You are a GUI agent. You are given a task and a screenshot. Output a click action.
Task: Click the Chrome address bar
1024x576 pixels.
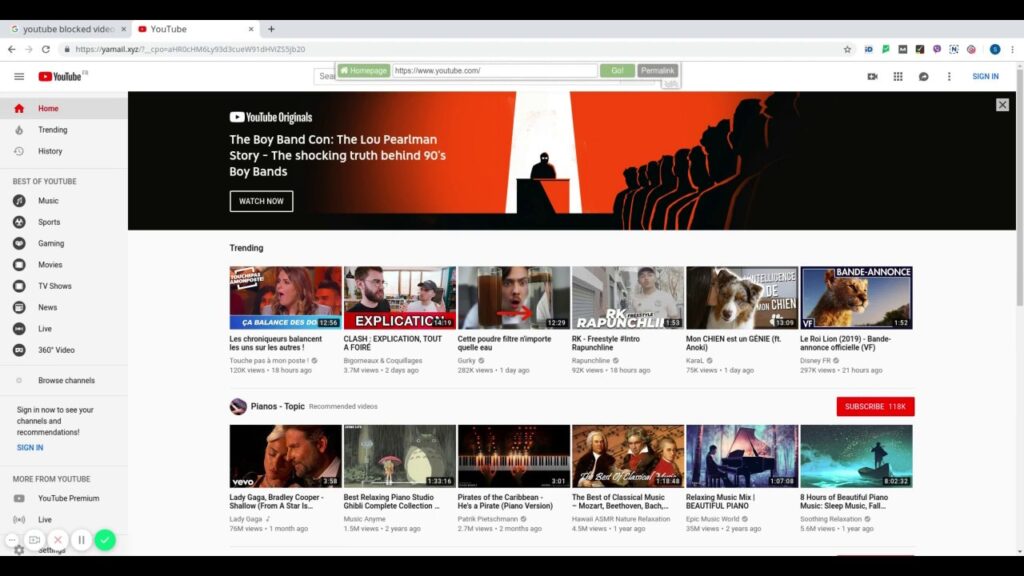tap(451, 49)
